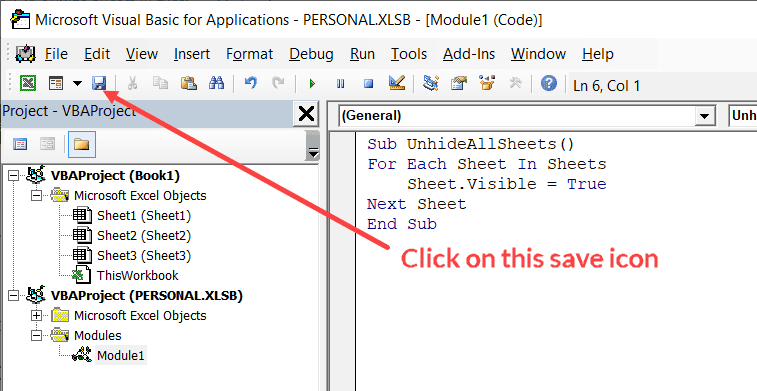Open the Format menu

(250, 54)
